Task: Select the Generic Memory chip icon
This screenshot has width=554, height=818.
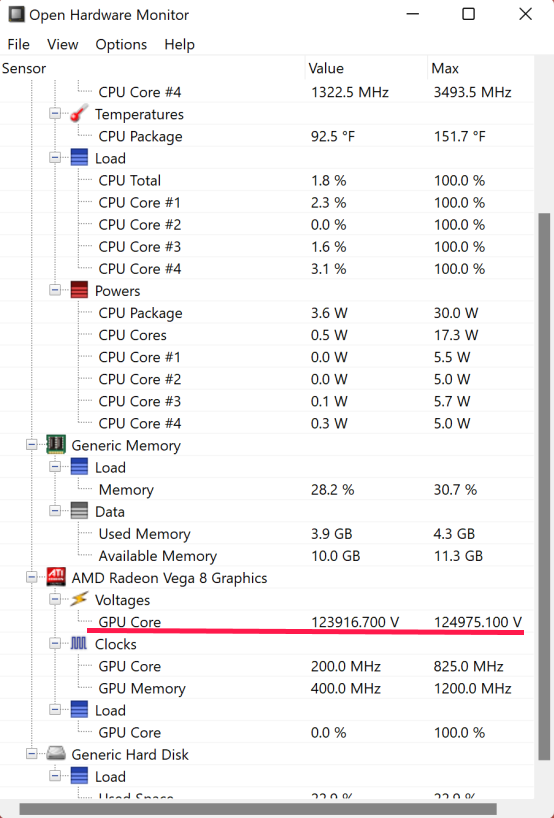Action: pyautogui.click(x=56, y=444)
